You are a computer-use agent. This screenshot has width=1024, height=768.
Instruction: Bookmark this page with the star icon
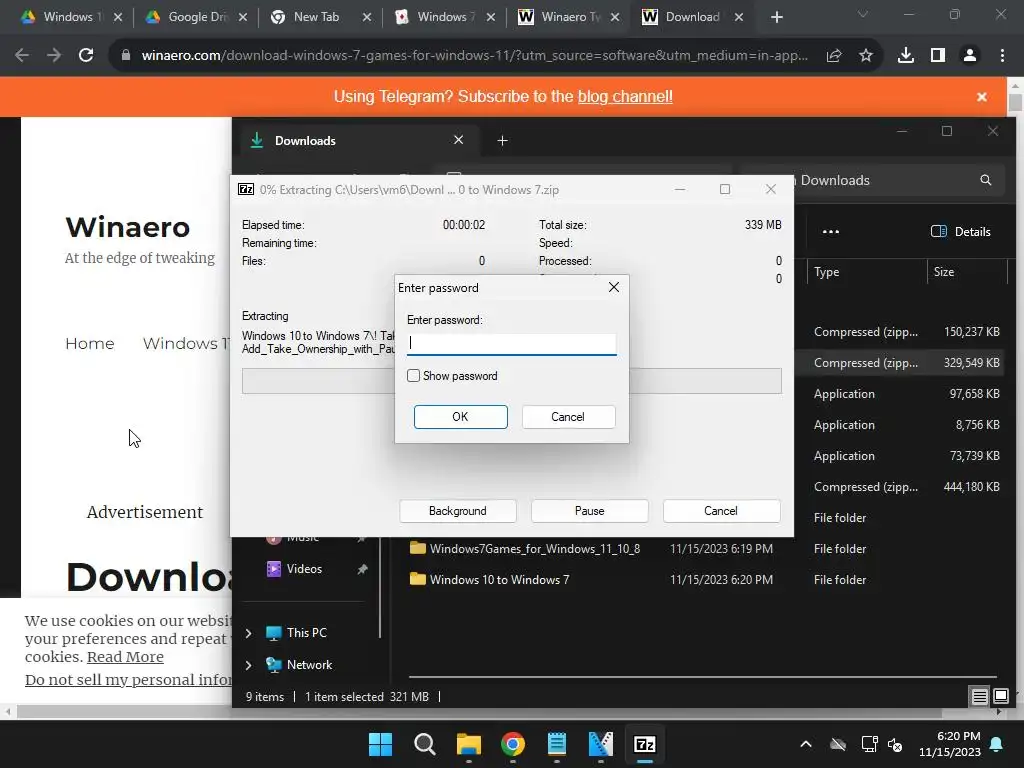click(866, 56)
